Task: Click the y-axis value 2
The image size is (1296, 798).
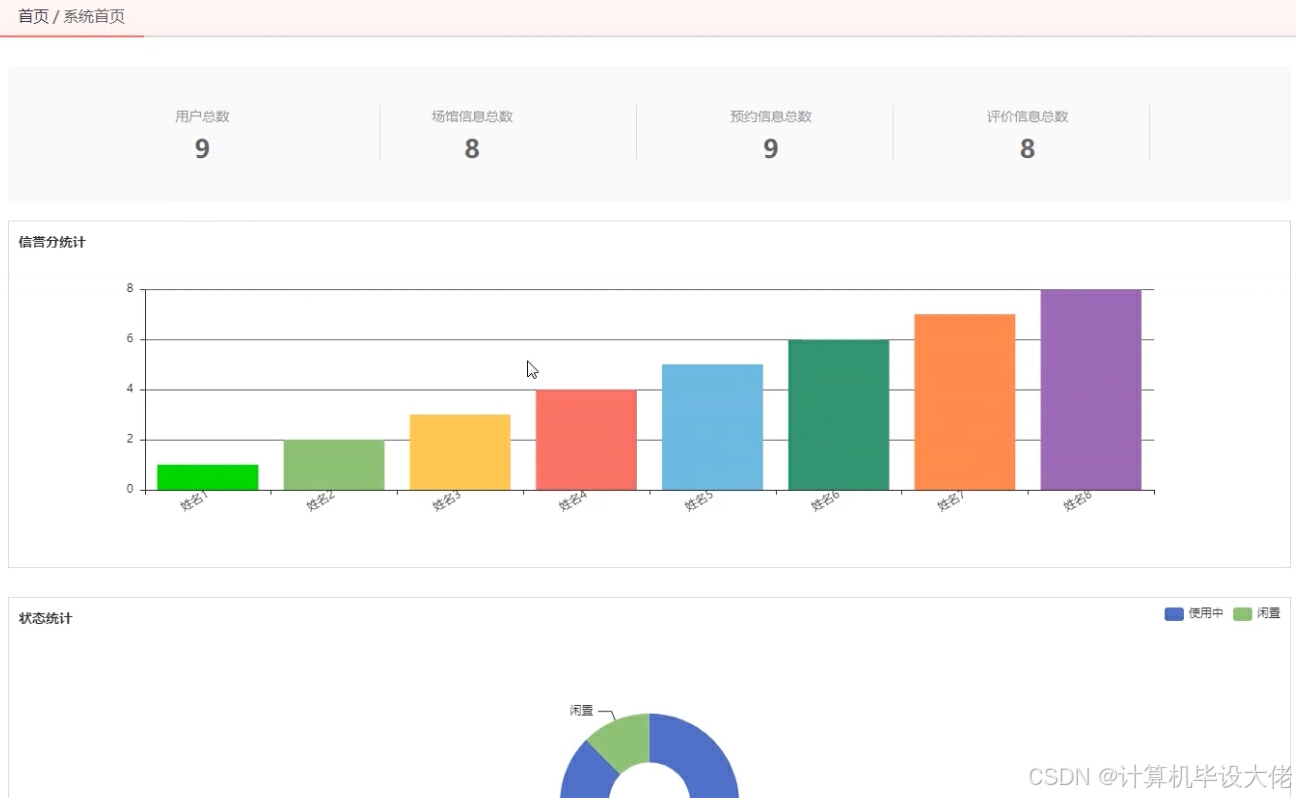Action: [x=130, y=439]
